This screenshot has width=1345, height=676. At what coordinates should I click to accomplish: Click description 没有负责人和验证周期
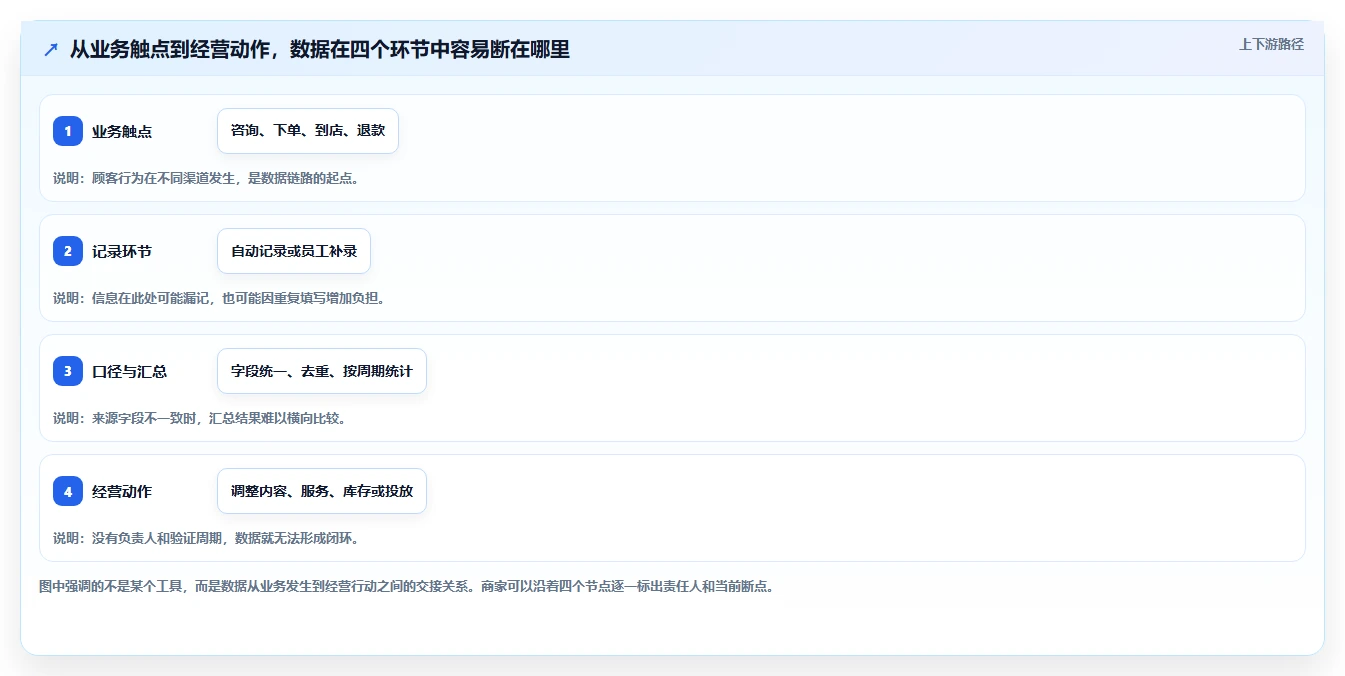[205, 538]
